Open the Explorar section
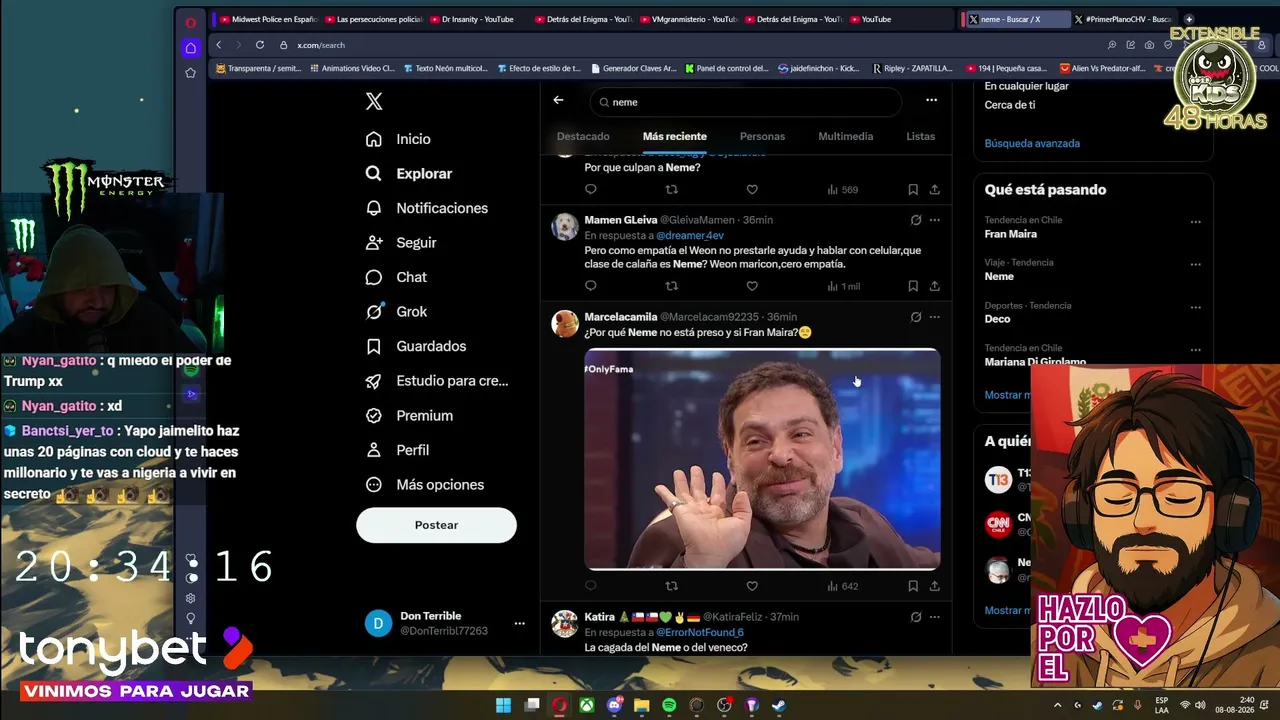Screen dimensions: 1280x720 tap(409, 173)
